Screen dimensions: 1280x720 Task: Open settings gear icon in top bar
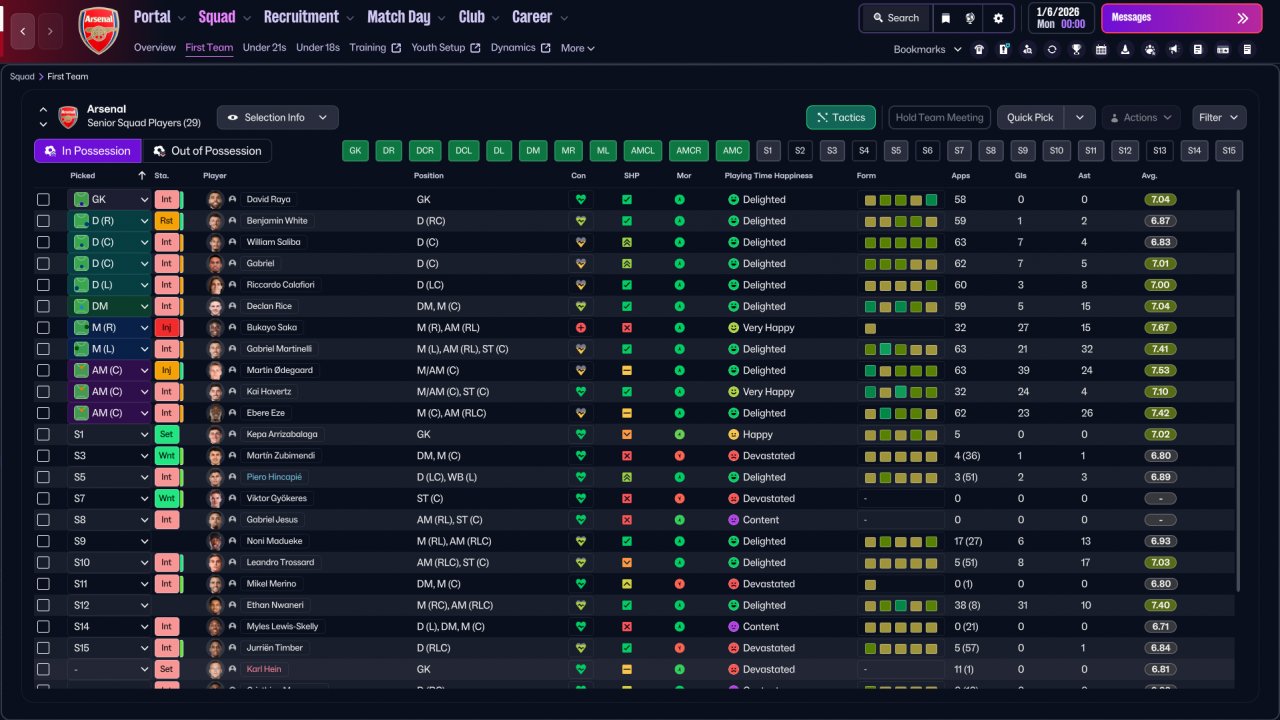(998, 18)
